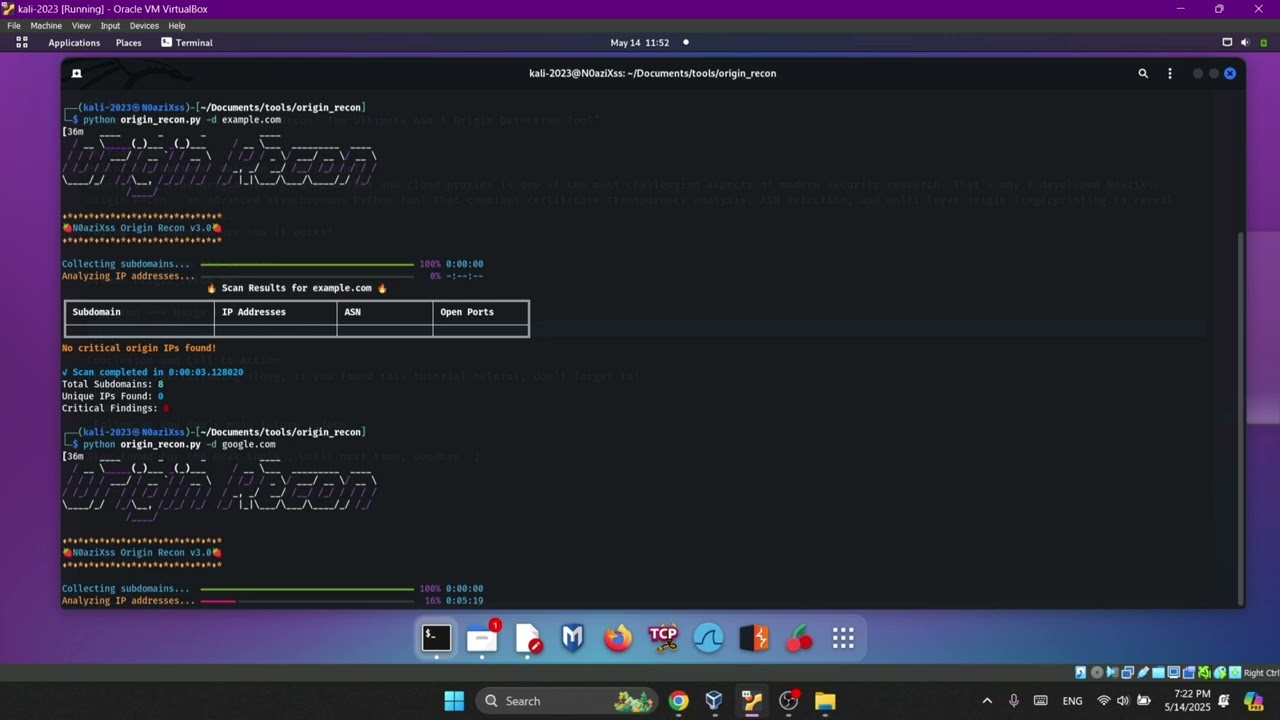Click the VirtualBox USB status icon
This screenshot has height=720, width=1280.
(x=1143, y=673)
